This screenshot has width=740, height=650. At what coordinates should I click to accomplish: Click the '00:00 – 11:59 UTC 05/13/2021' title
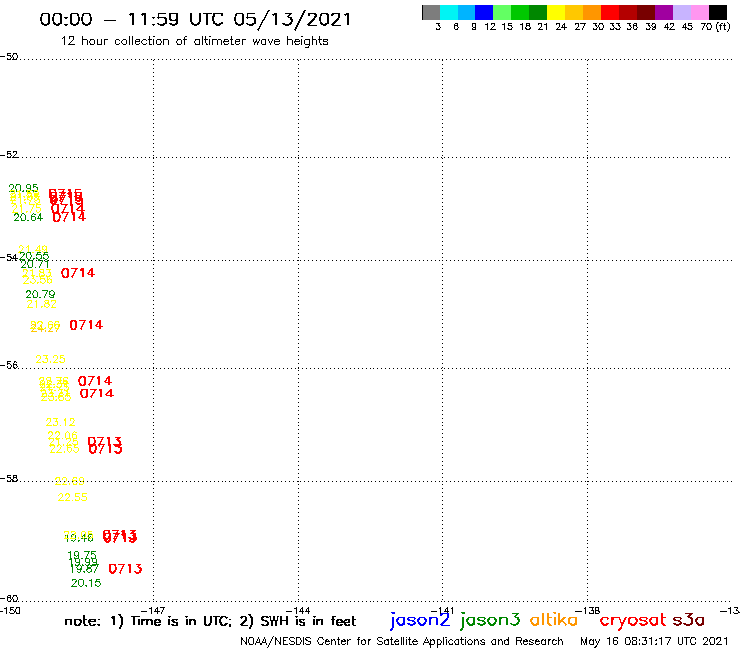click(195, 20)
